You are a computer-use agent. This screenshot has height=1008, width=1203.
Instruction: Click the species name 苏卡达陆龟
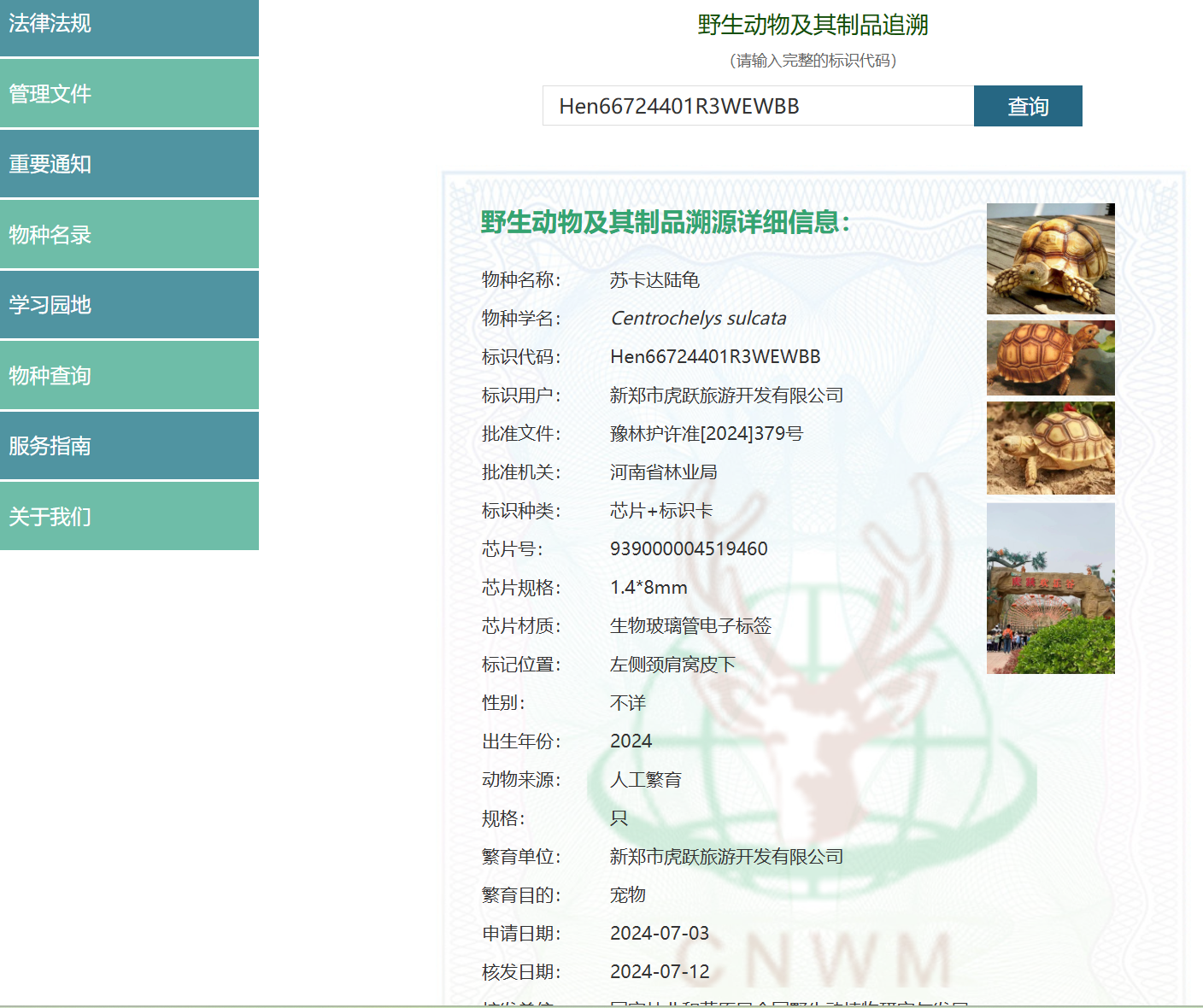click(x=654, y=280)
